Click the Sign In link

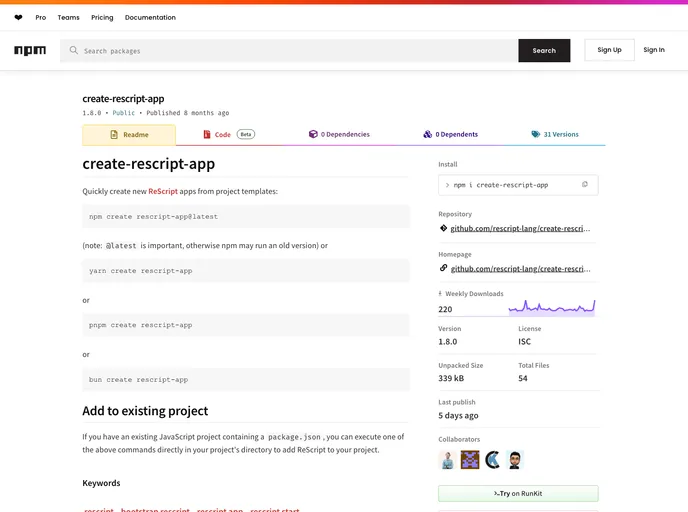pos(654,50)
